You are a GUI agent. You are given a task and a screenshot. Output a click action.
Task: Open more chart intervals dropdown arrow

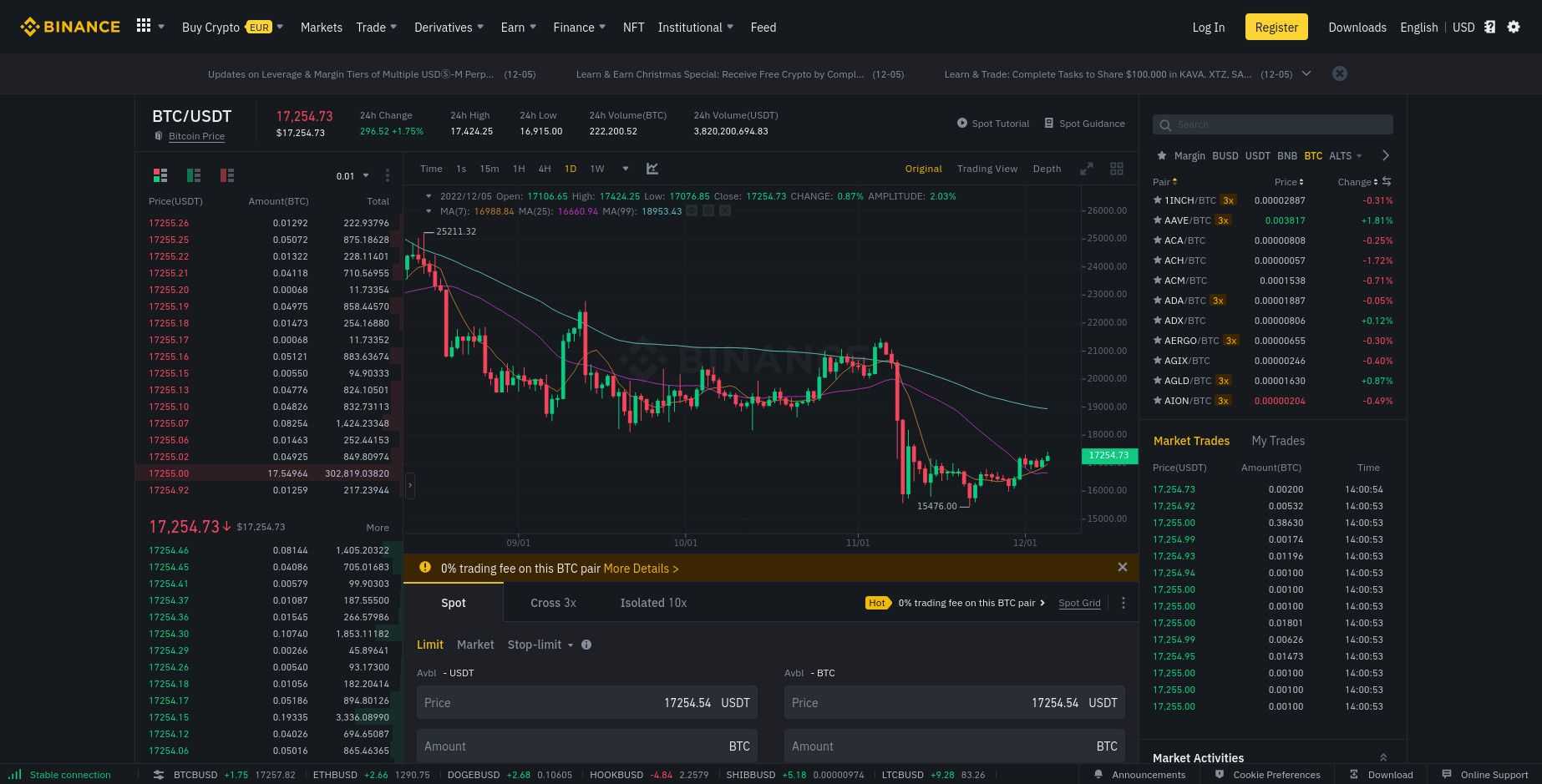626,169
